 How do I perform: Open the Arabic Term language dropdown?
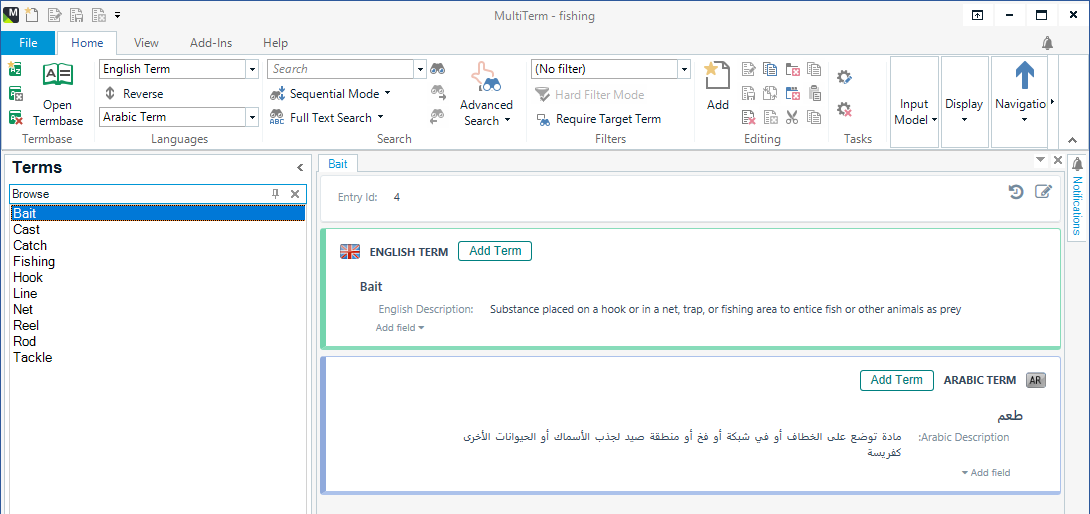point(252,117)
